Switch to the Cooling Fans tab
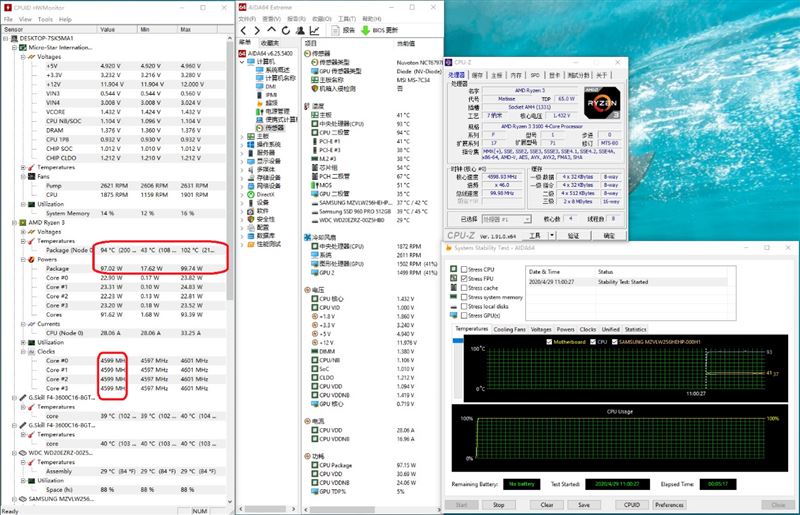The height and width of the screenshot is (515, 800). tap(509, 330)
